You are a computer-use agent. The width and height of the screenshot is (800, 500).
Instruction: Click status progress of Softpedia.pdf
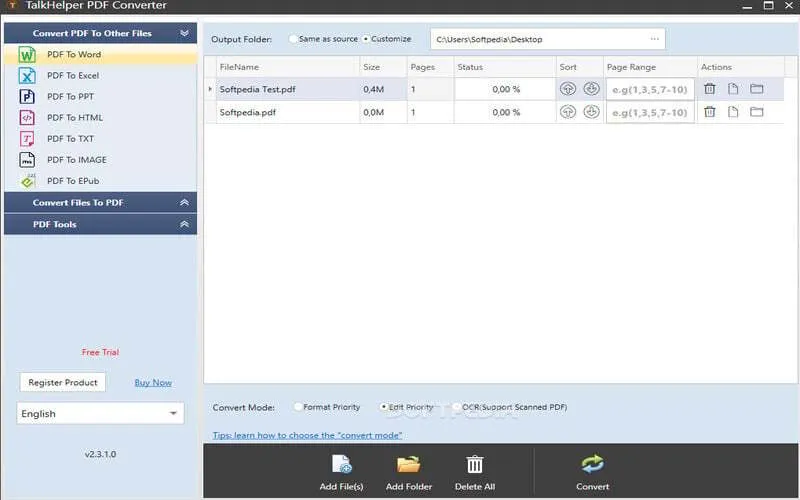coord(505,112)
